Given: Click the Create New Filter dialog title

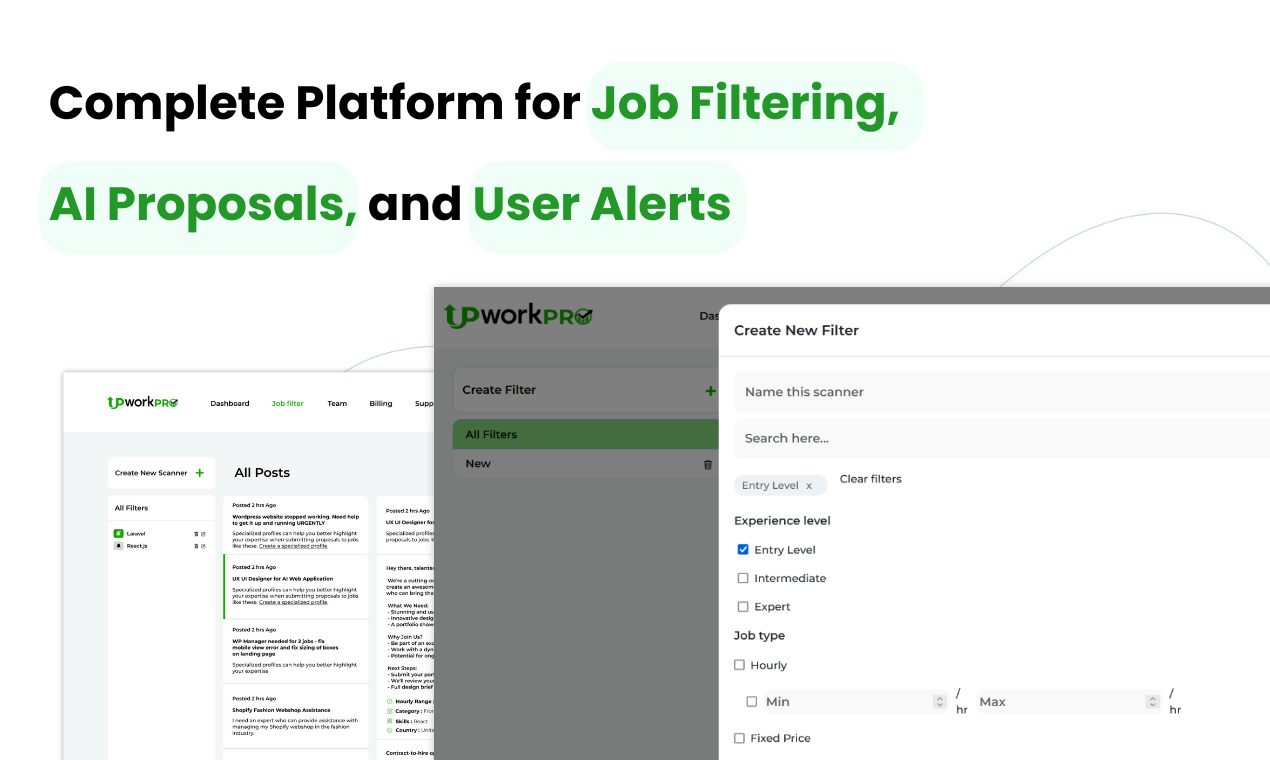Looking at the screenshot, I should click(x=796, y=330).
